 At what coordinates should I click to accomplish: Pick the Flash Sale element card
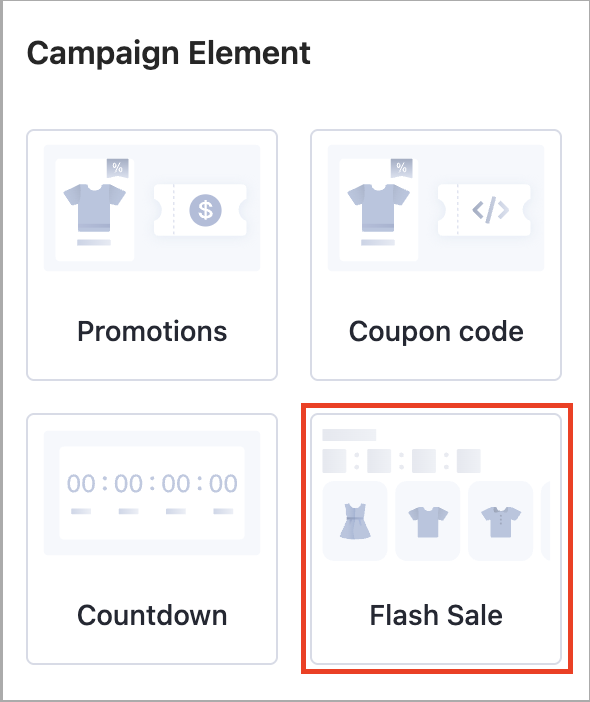coord(436,539)
